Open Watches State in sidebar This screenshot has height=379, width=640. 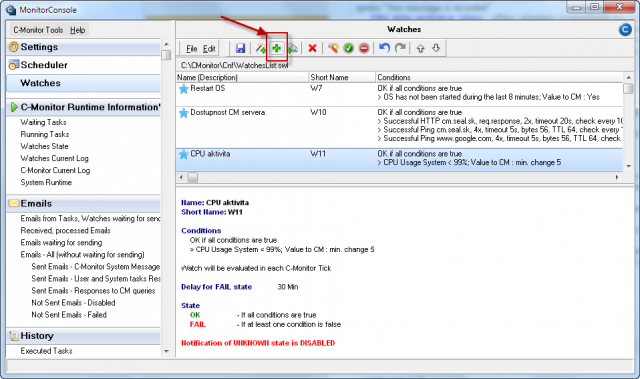(x=44, y=146)
